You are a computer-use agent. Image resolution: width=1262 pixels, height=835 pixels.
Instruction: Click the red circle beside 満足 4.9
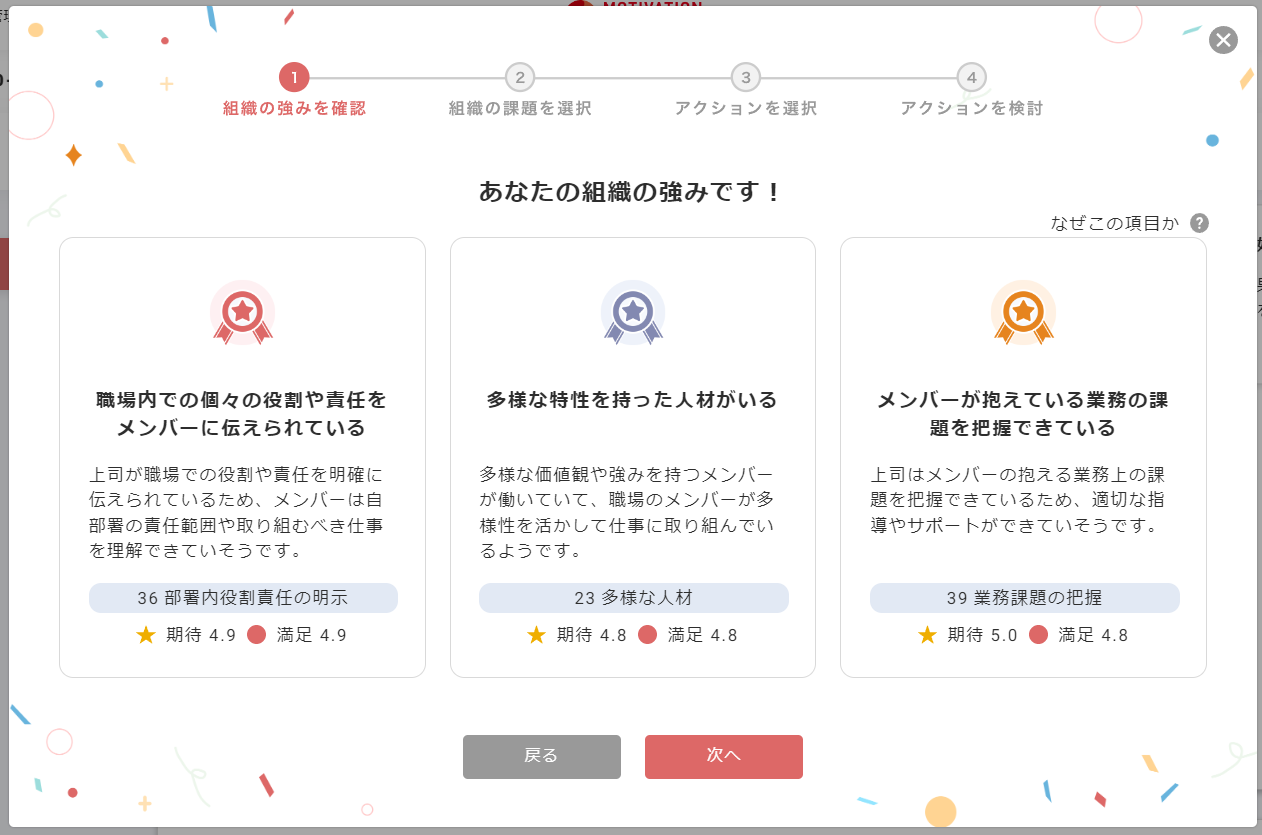click(257, 634)
